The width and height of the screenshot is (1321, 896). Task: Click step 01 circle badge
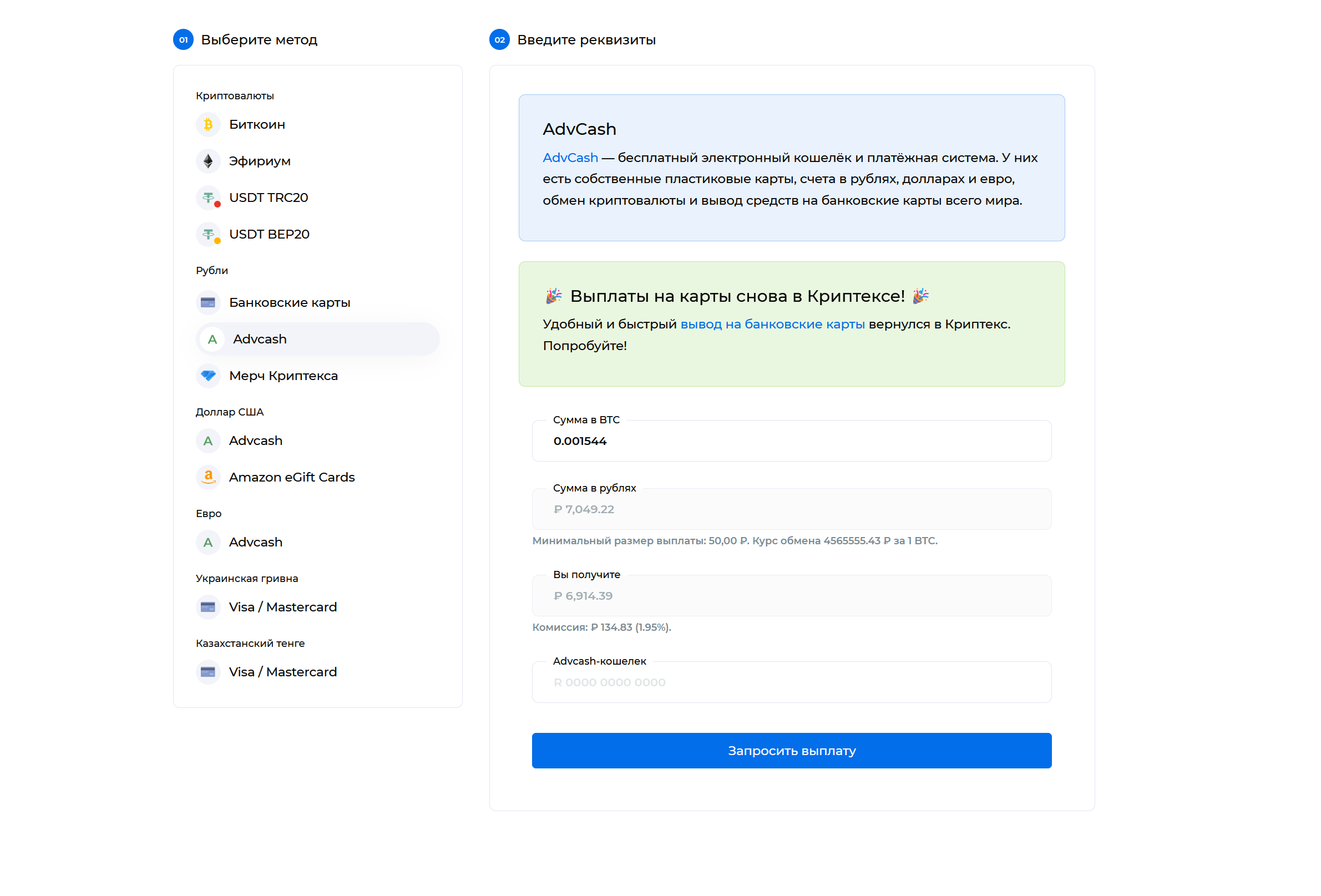tap(183, 39)
